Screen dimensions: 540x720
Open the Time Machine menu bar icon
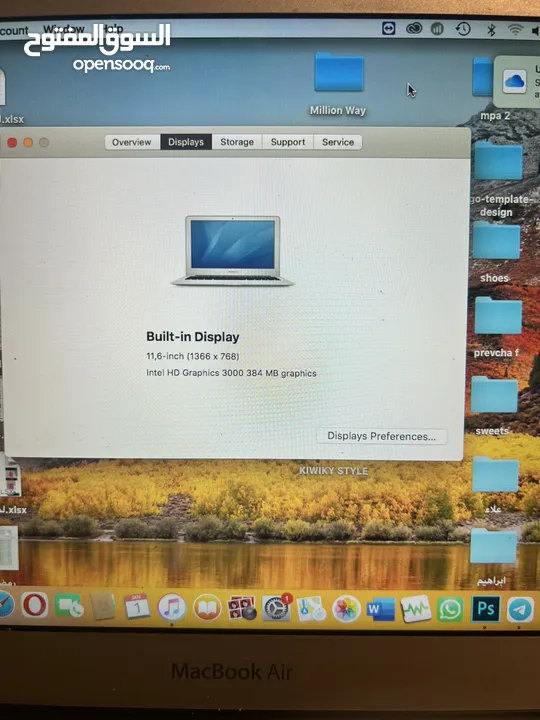click(463, 29)
